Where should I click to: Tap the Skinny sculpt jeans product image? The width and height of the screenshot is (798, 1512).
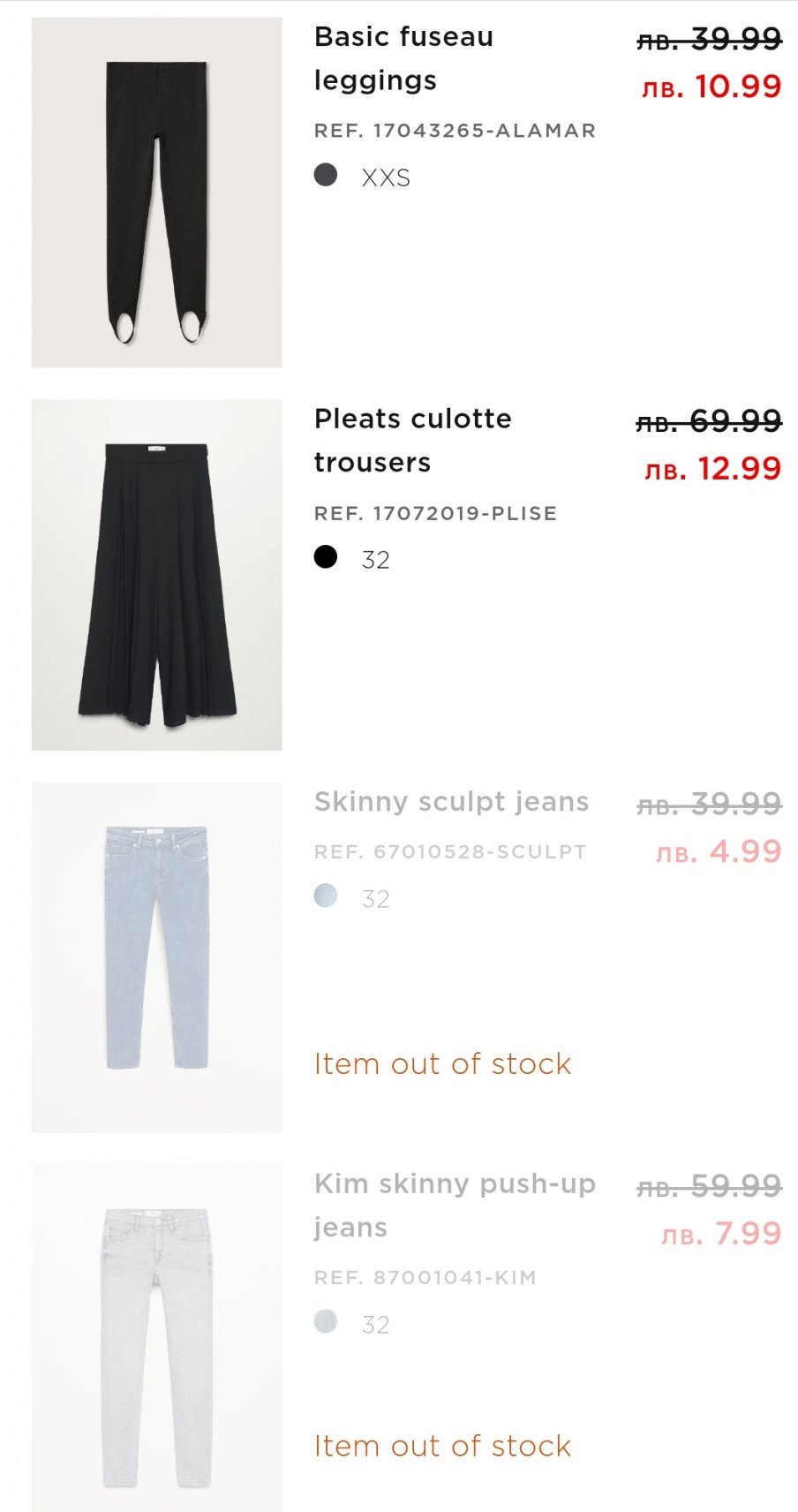tap(157, 956)
